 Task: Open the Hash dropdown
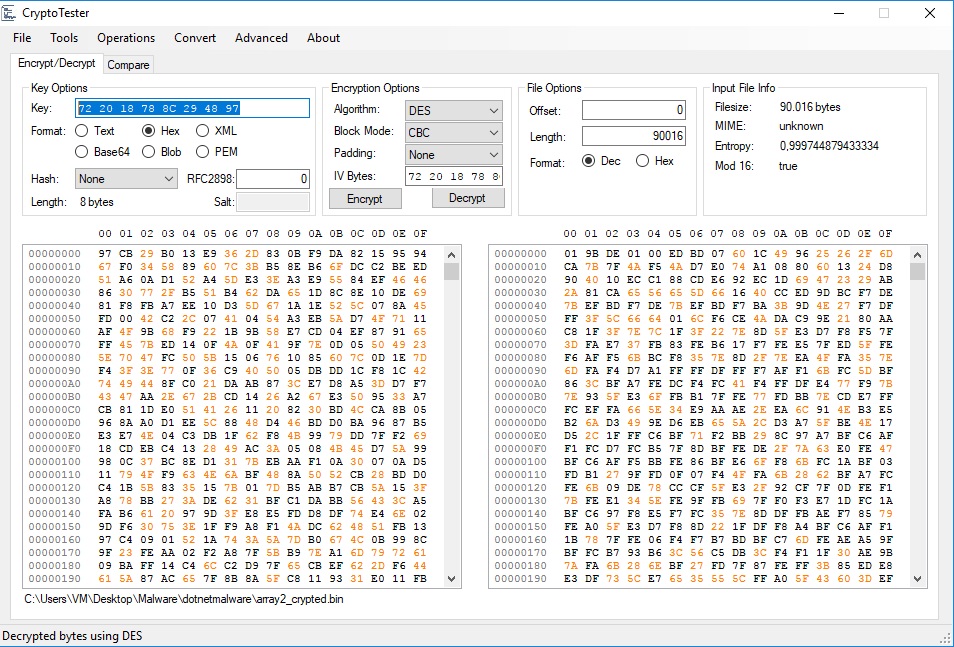(x=127, y=179)
